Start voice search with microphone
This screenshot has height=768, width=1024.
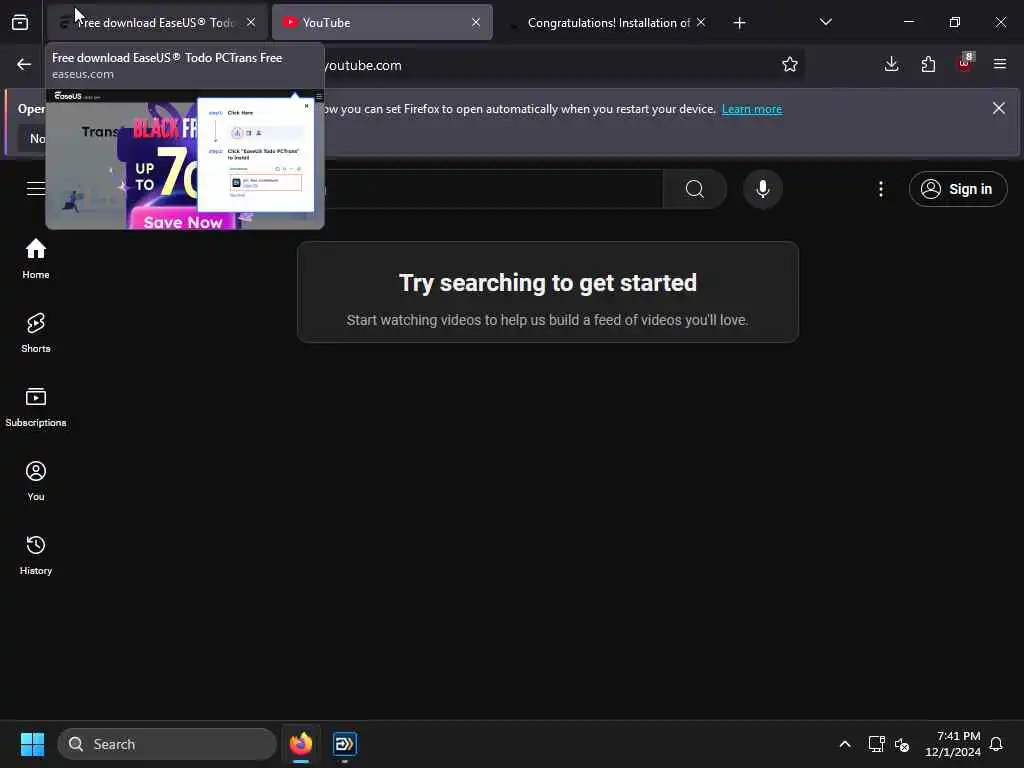(x=762, y=189)
